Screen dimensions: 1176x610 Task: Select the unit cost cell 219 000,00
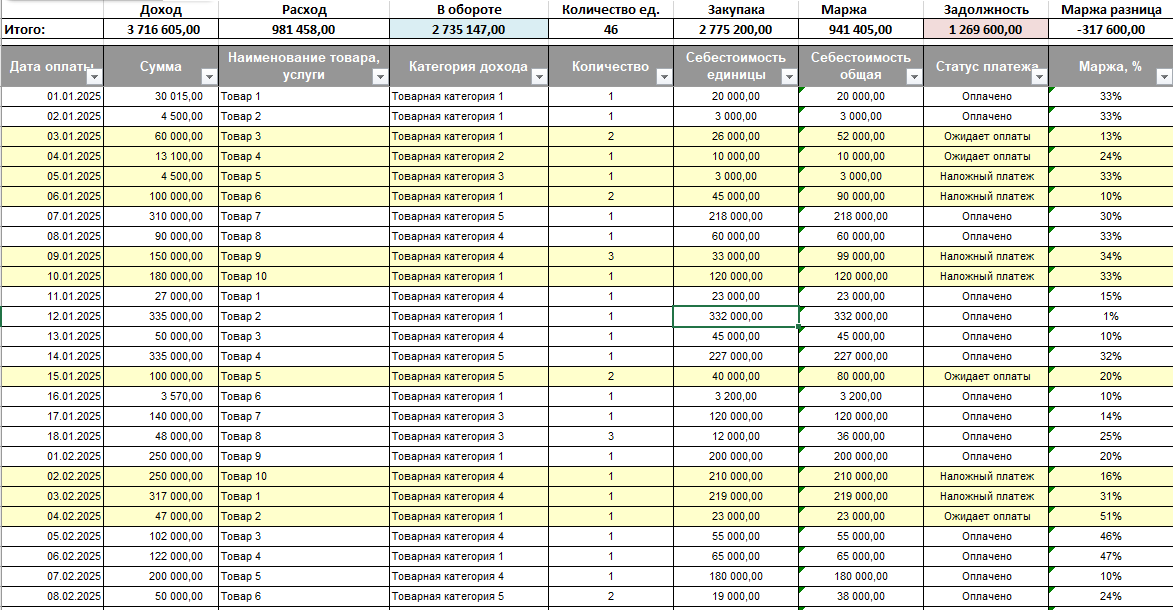[x=736, y=497]
